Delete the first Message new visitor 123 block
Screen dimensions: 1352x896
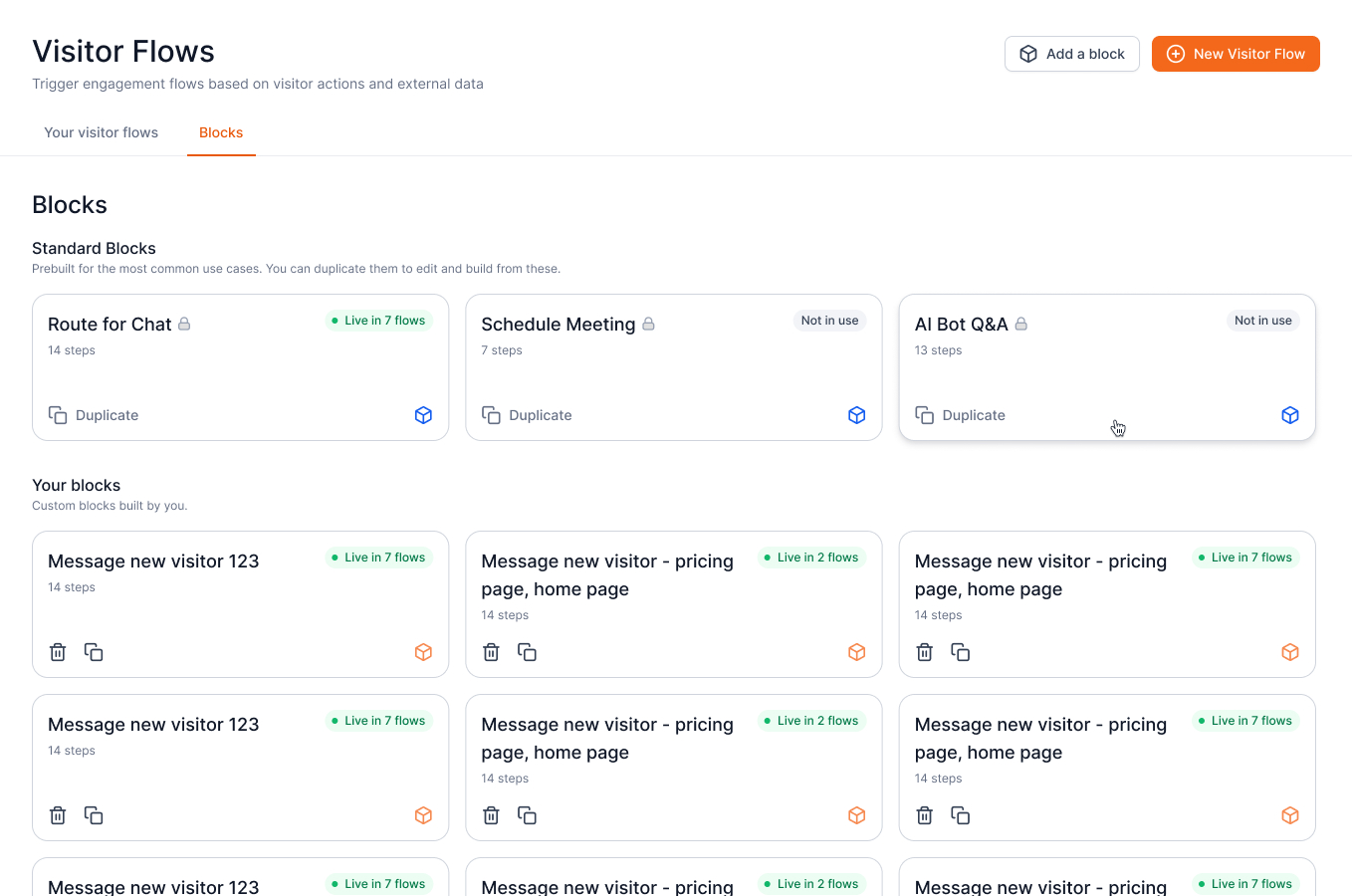[x=58, y=652]
